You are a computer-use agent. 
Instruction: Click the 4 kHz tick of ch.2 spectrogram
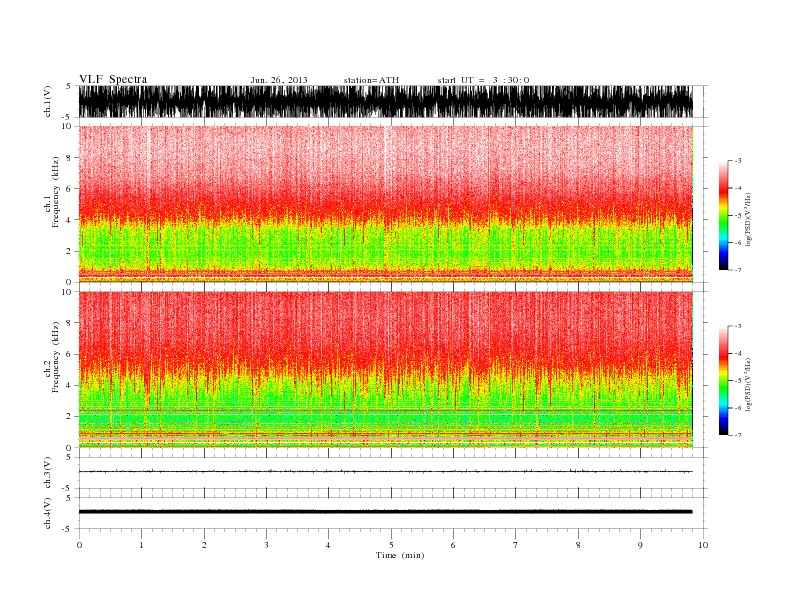tap(69, 386)
